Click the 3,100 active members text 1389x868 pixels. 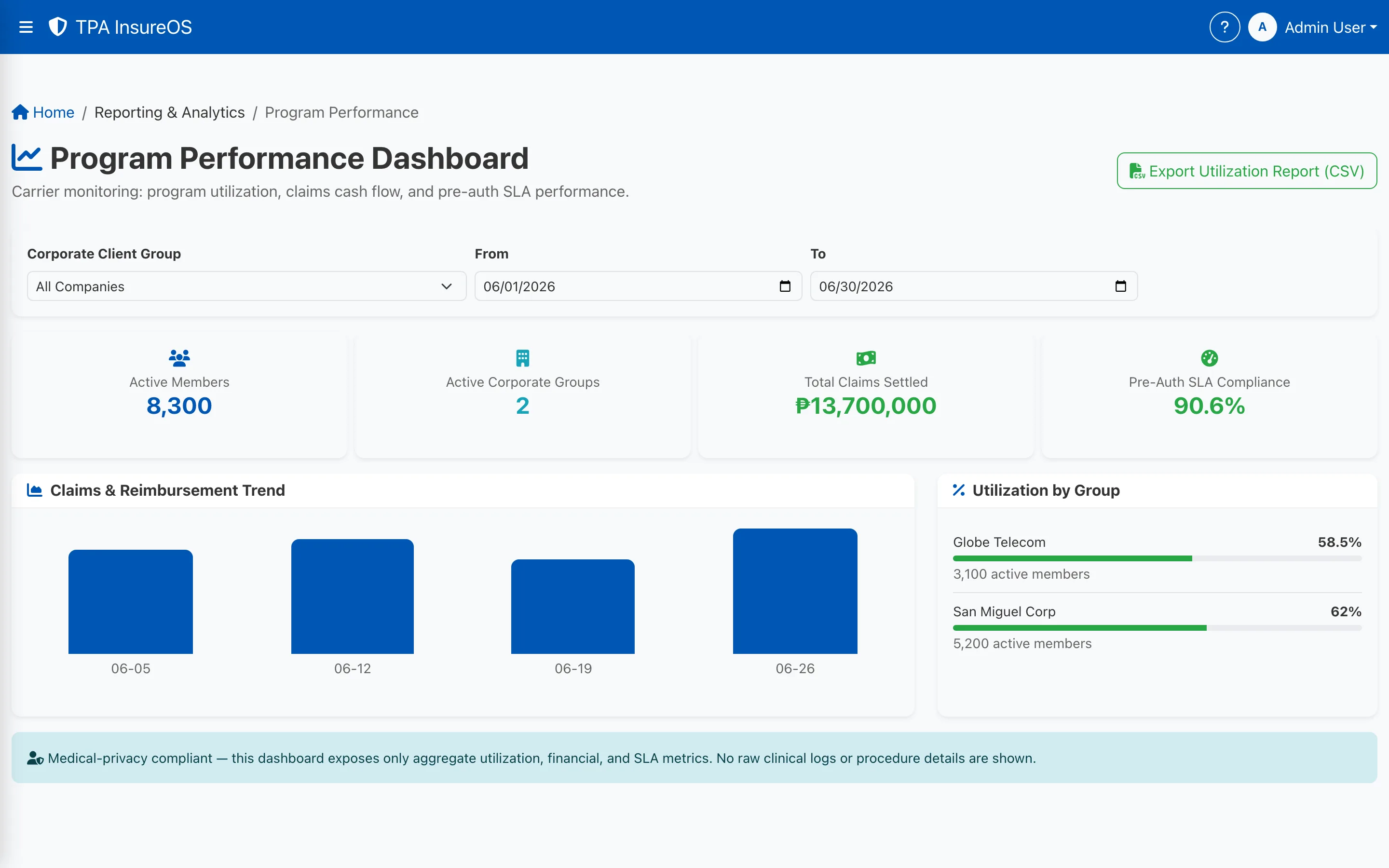click(x=1021, y=574)
